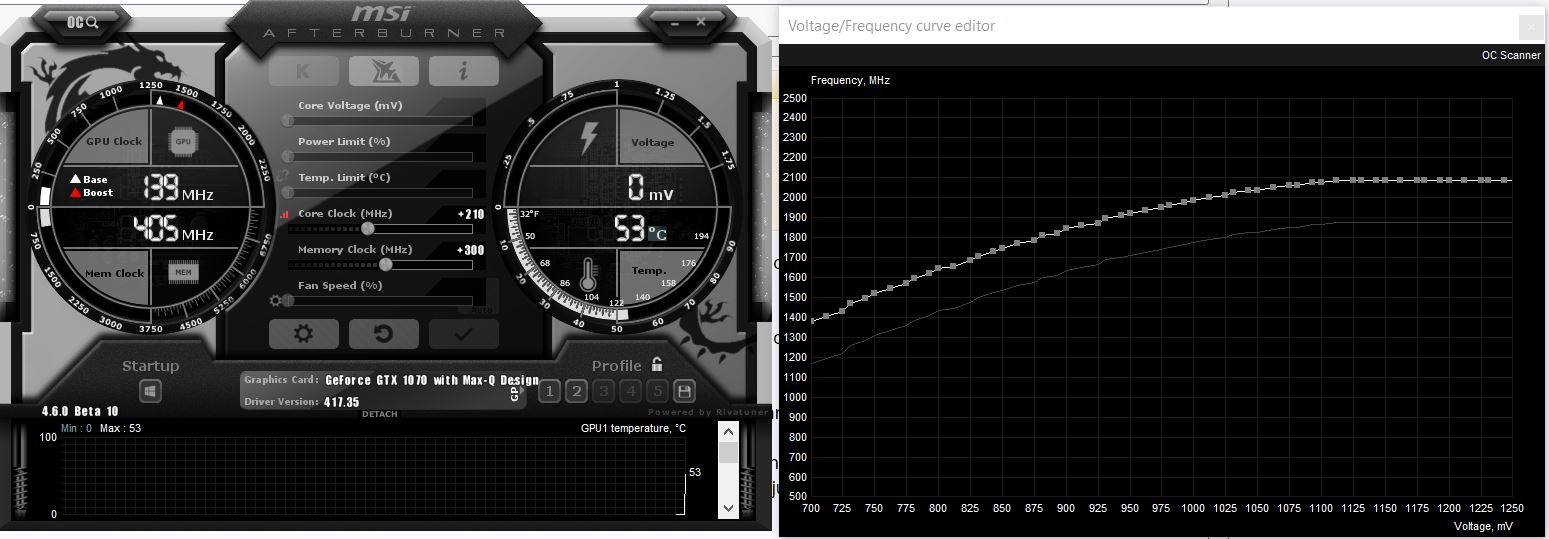Toggle temperature unit °C
This screenshot has height=539, width=1549.
pos(657,233)
